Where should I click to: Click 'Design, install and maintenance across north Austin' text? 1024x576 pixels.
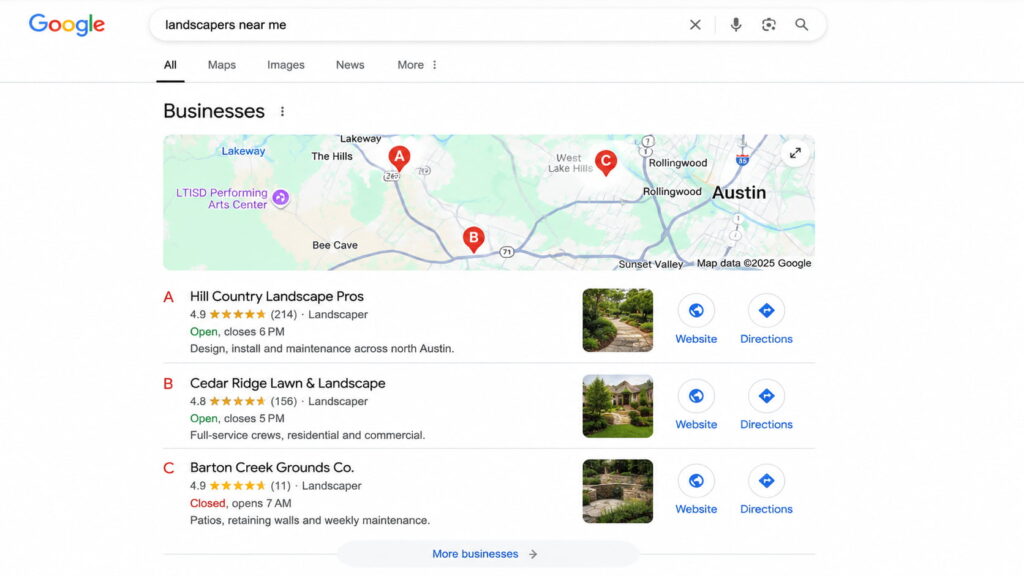321,349
